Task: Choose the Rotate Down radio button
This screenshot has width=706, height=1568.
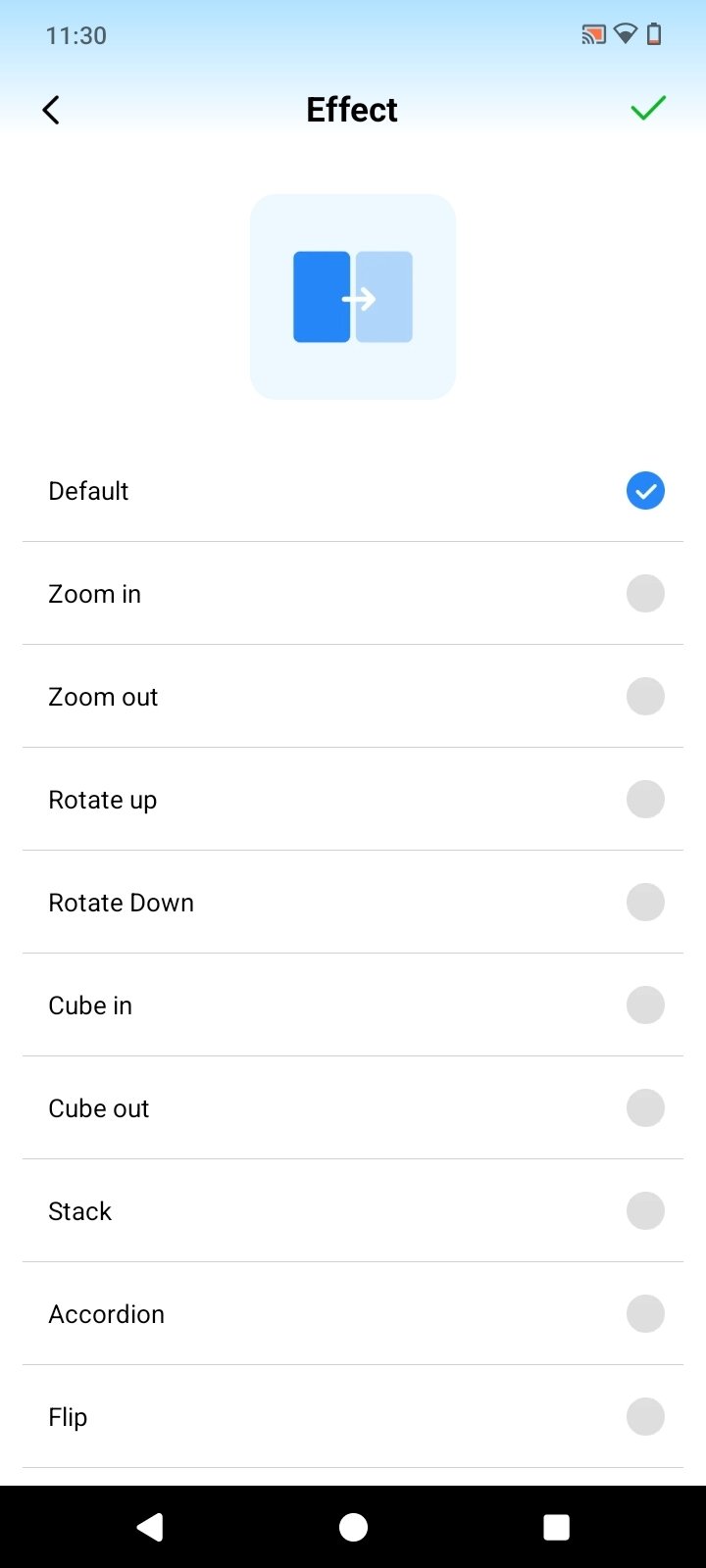Action: tap(645, 903)
